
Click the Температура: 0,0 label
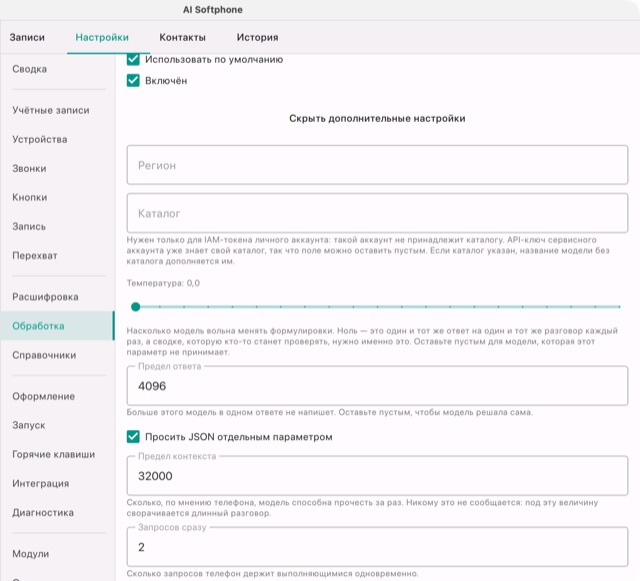pos(163,283)
